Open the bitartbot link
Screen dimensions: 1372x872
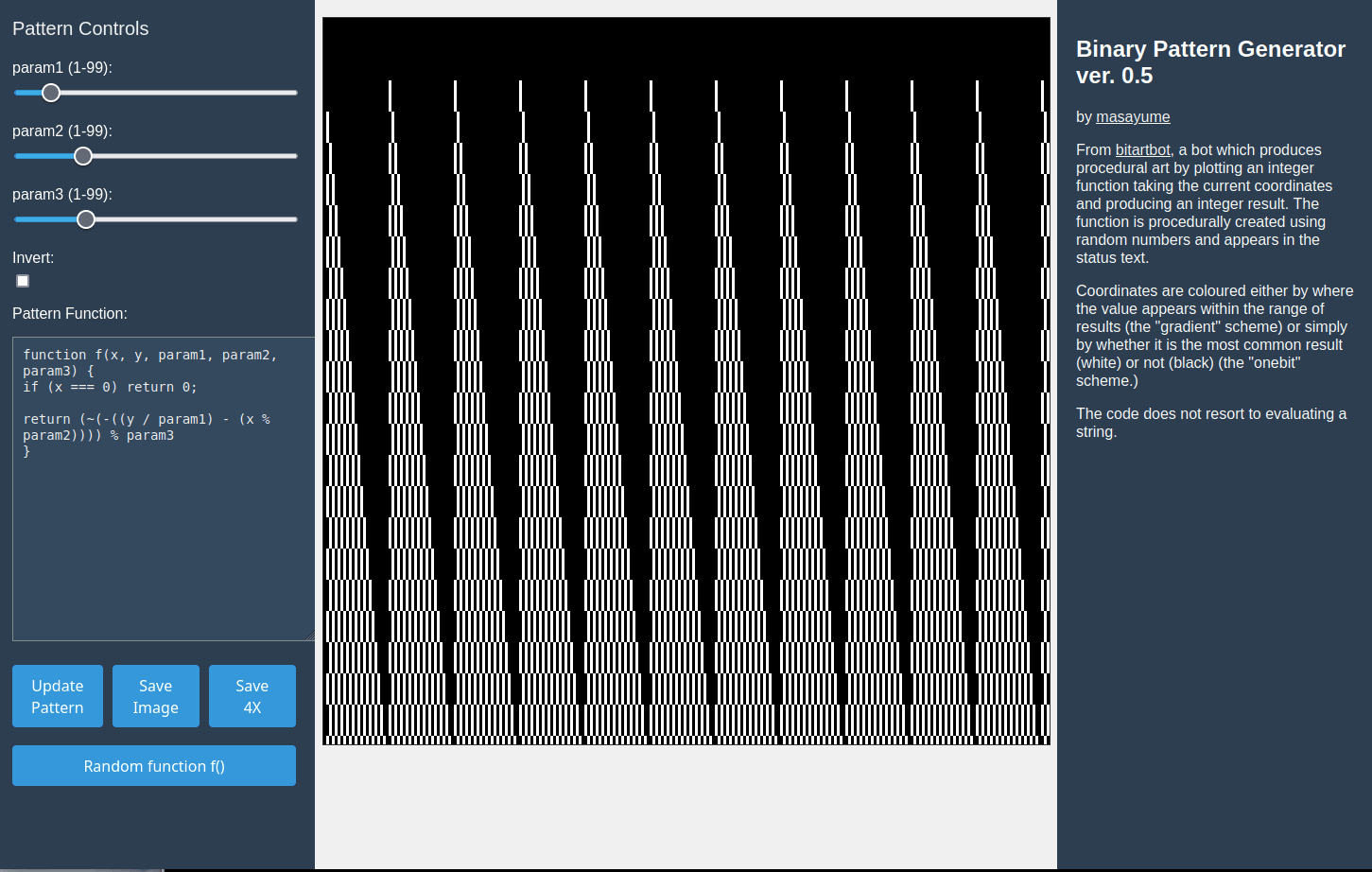pyautogui.click(x=1142, y=149)
